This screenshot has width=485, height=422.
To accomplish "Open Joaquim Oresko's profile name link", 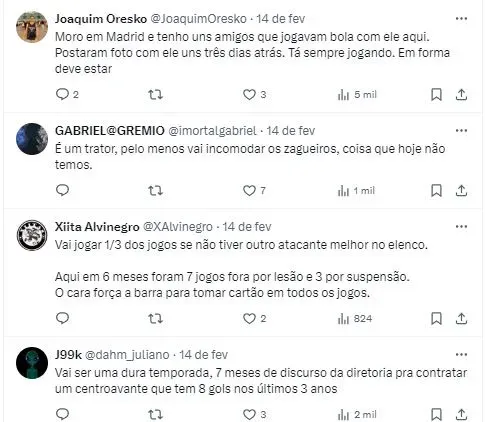I will pyautogui.click(x=101, y=19).
